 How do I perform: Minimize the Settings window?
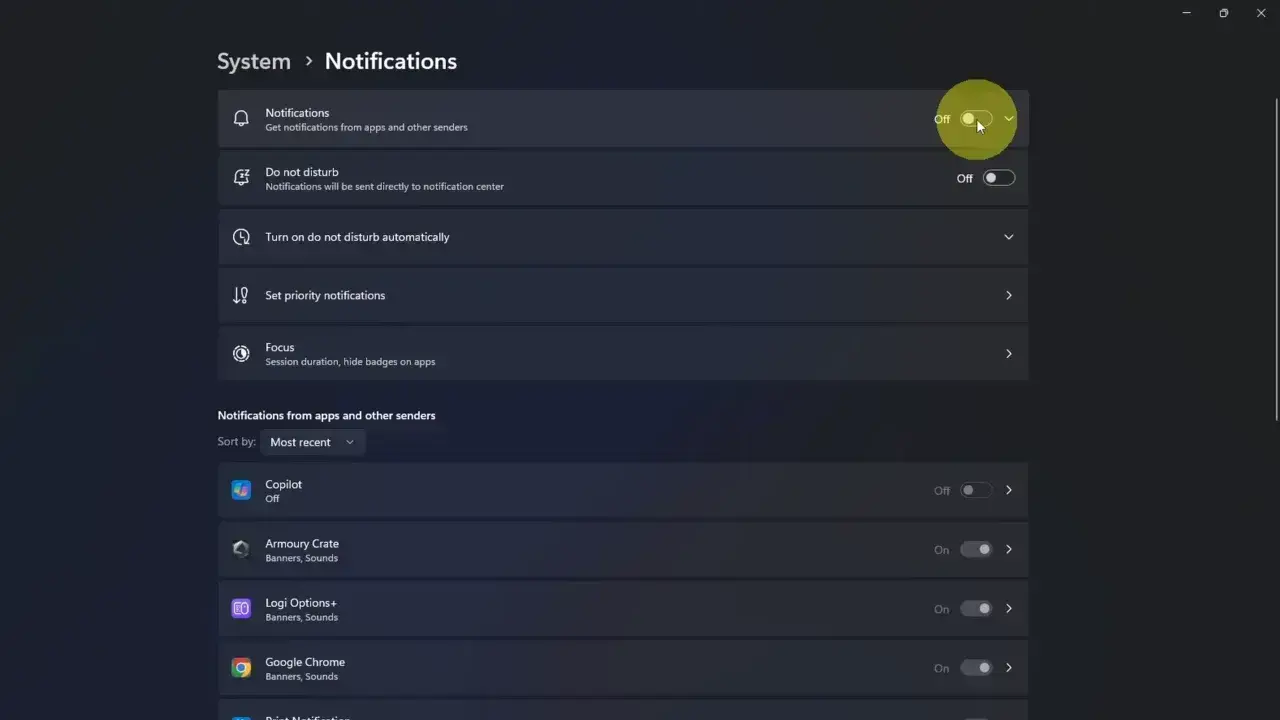[x=1187, y=13]
